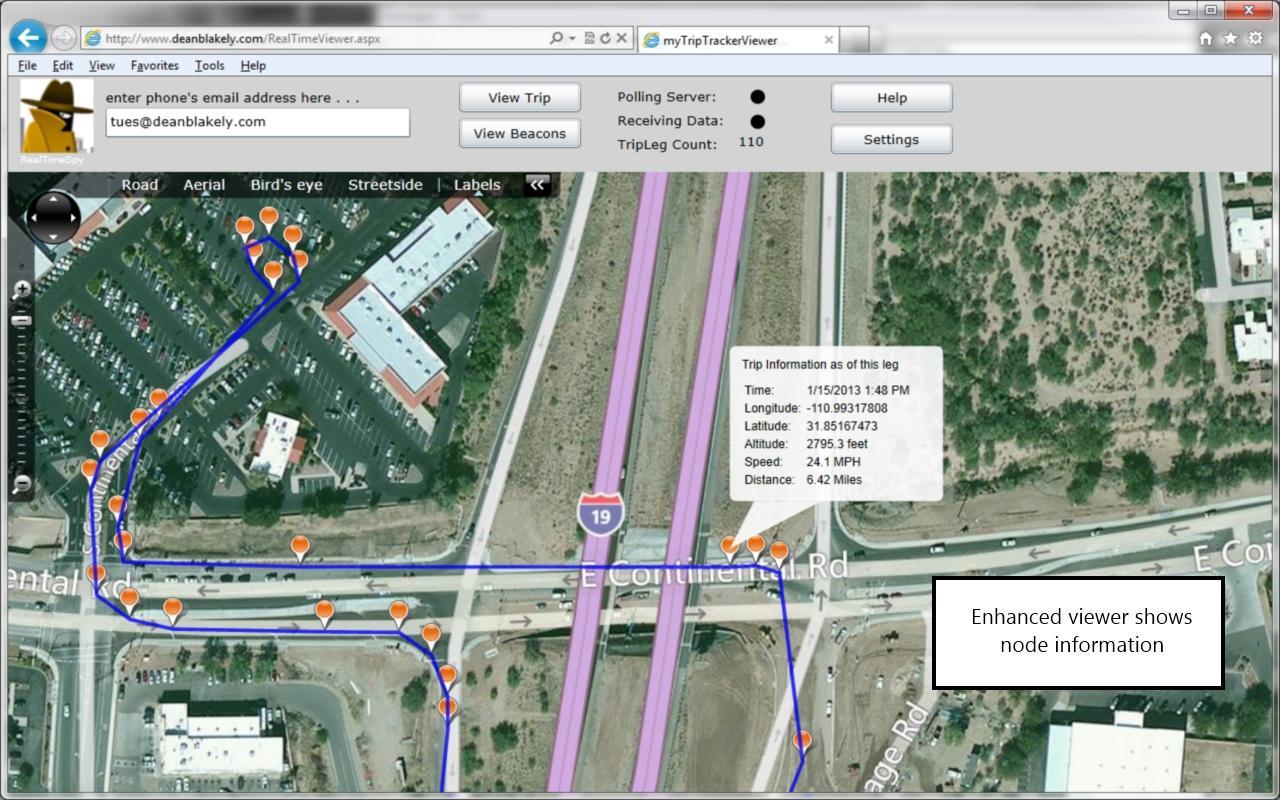The image size is (1280, 800).
Task: Click the phone email address input field
Action: (x=260, y=122)
